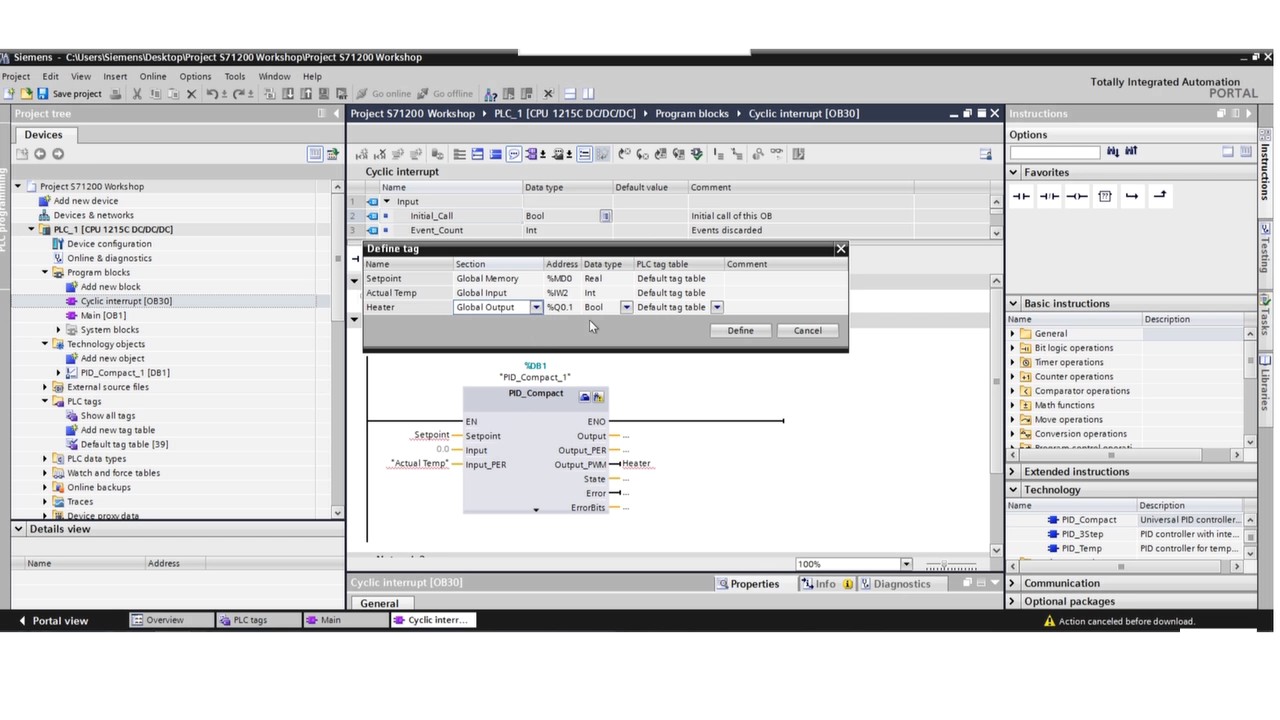Image resolution: width=1280 pixels, height=720 pixels.
Task: Collapse the Favorites section
Action: click(1014, 173)
